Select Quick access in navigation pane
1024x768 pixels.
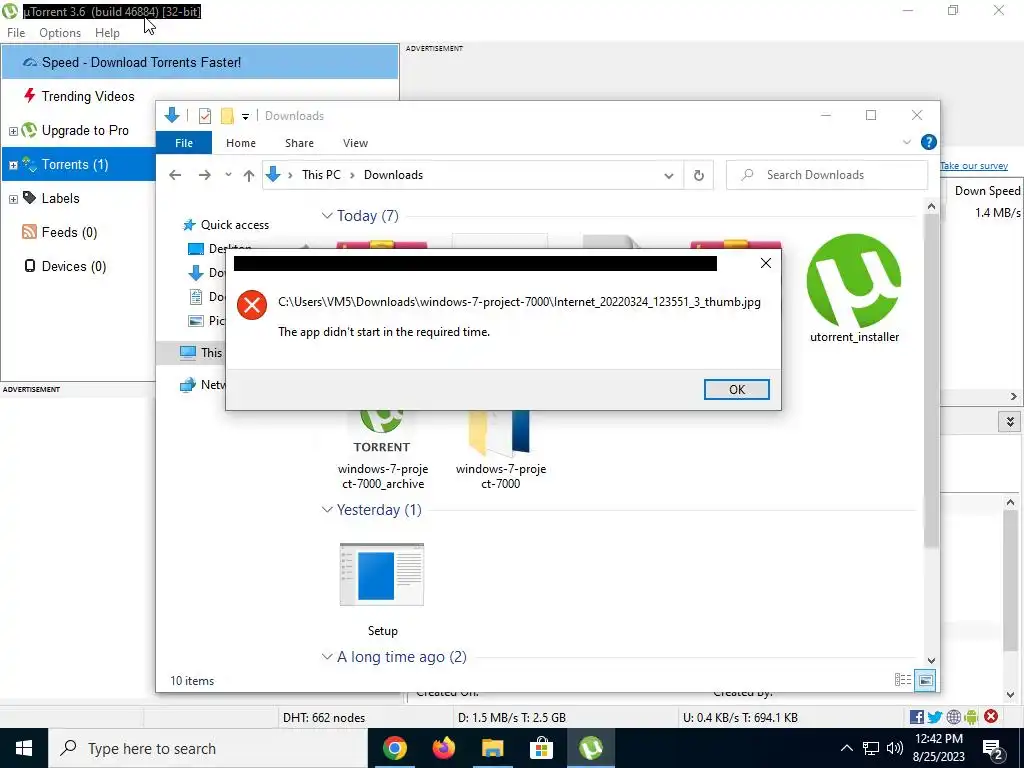(x=234, y=225)
